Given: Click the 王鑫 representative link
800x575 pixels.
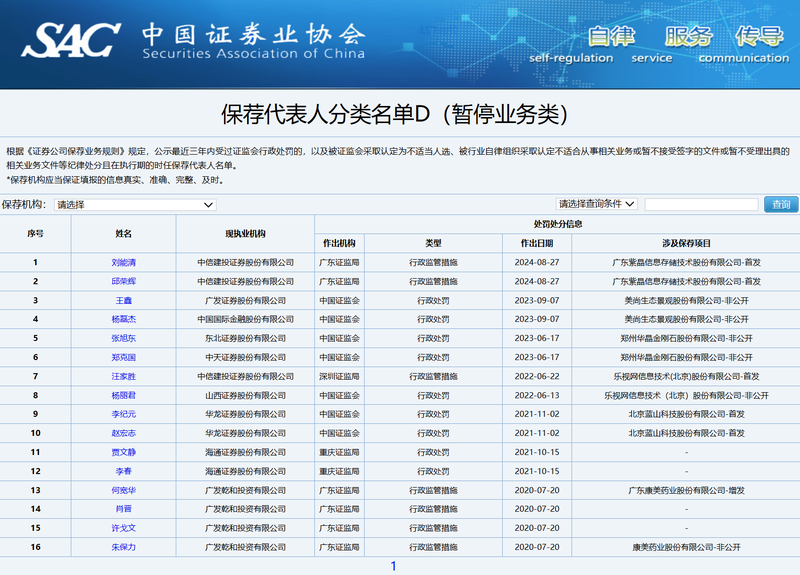Looking at the screenshot, I should (x=124, y=300).
